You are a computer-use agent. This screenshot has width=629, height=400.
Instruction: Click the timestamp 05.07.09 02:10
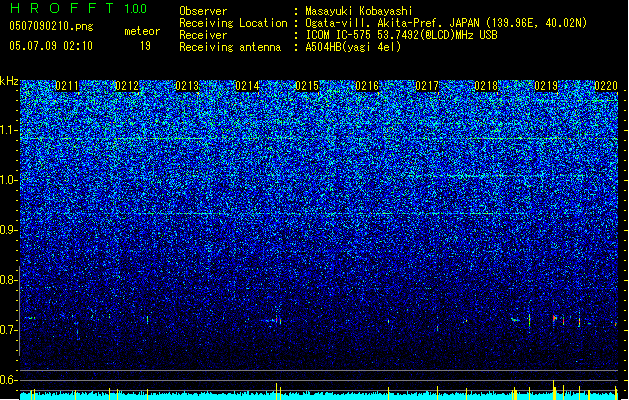[x=51, y=46]
